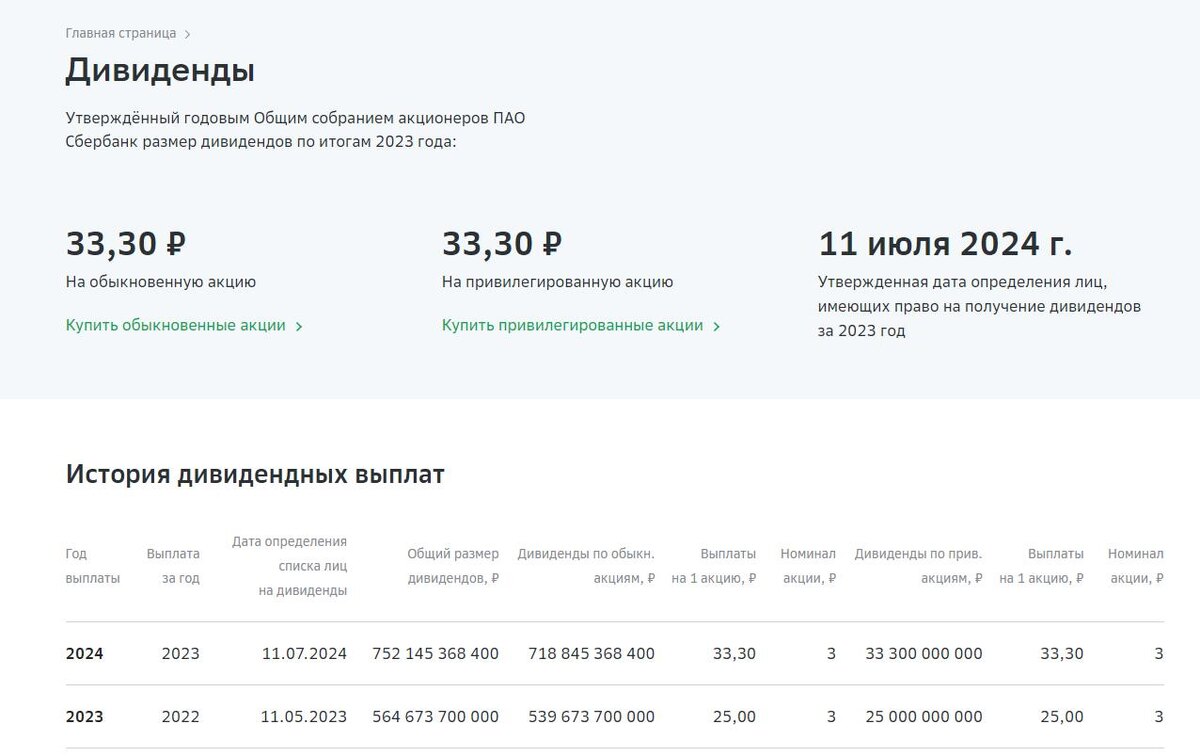The width and height of the screenshot is (1200, 756).
Task: Click the Дивиденды по прив. акциям header
Action: [918, 566]
